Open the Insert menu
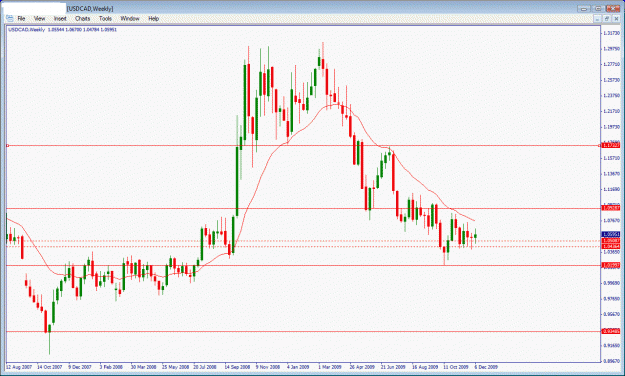 [x=60, y=19]
